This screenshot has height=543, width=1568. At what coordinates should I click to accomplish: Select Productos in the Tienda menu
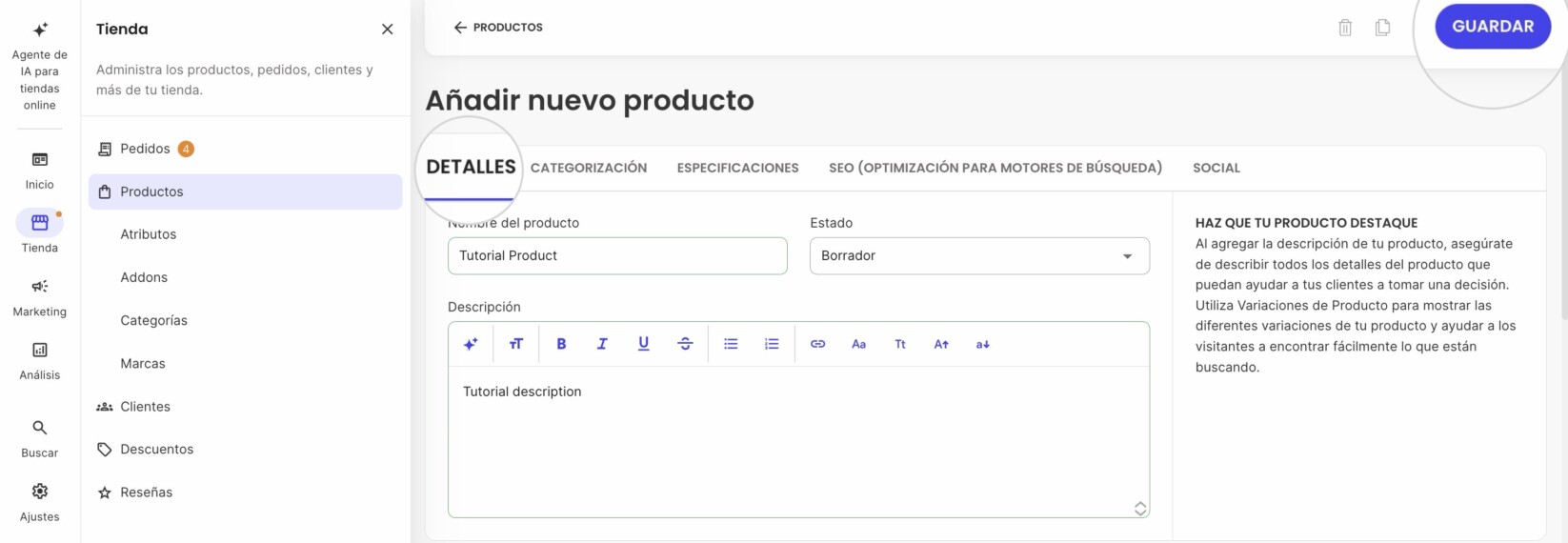[245, 191]
